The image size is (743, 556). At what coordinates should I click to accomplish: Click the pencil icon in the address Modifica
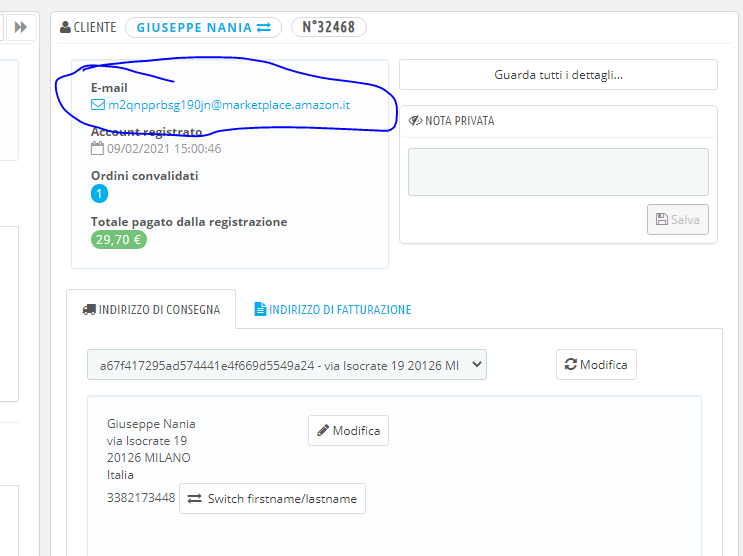323,430
